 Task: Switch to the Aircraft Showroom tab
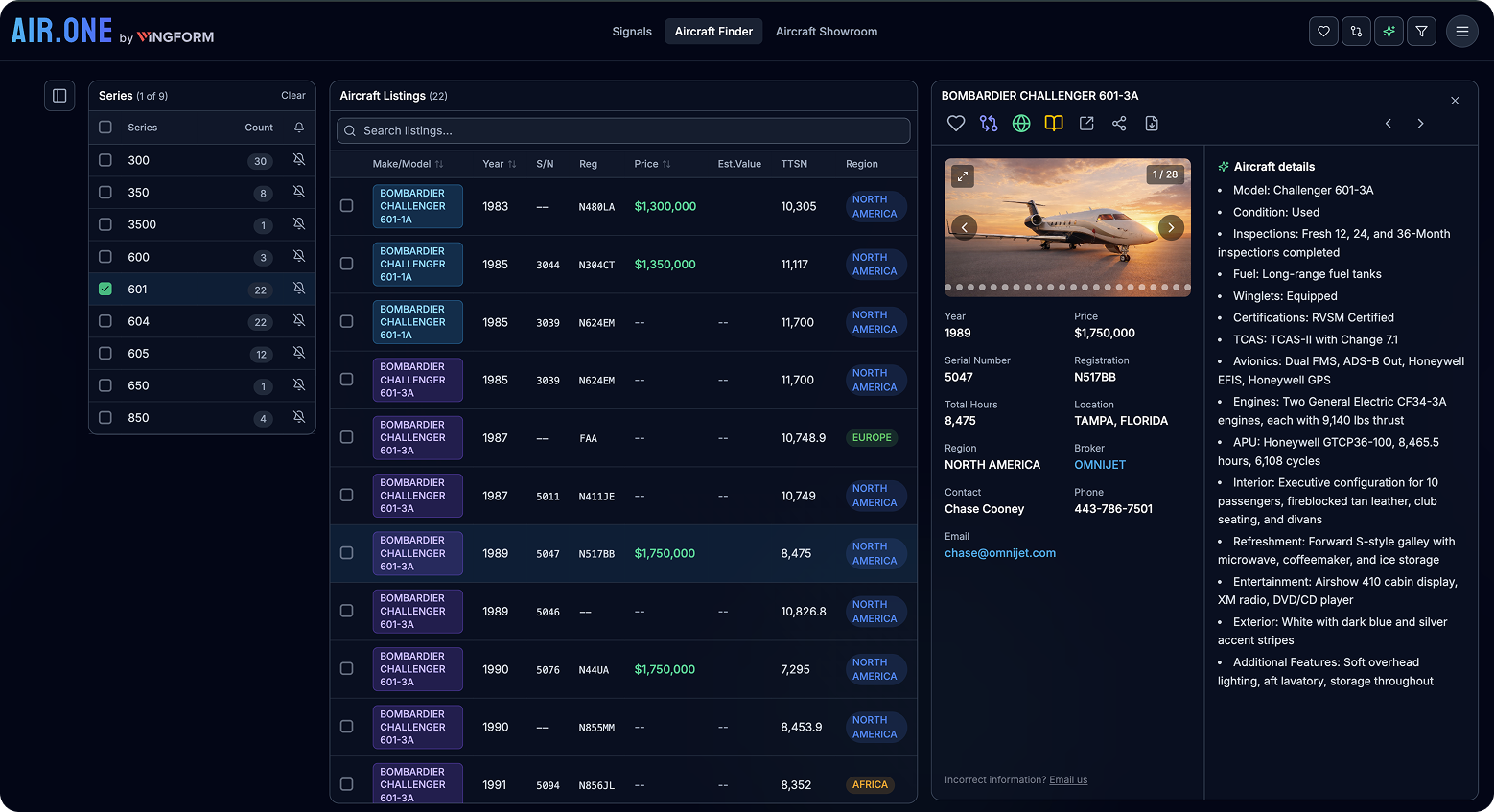826,31
